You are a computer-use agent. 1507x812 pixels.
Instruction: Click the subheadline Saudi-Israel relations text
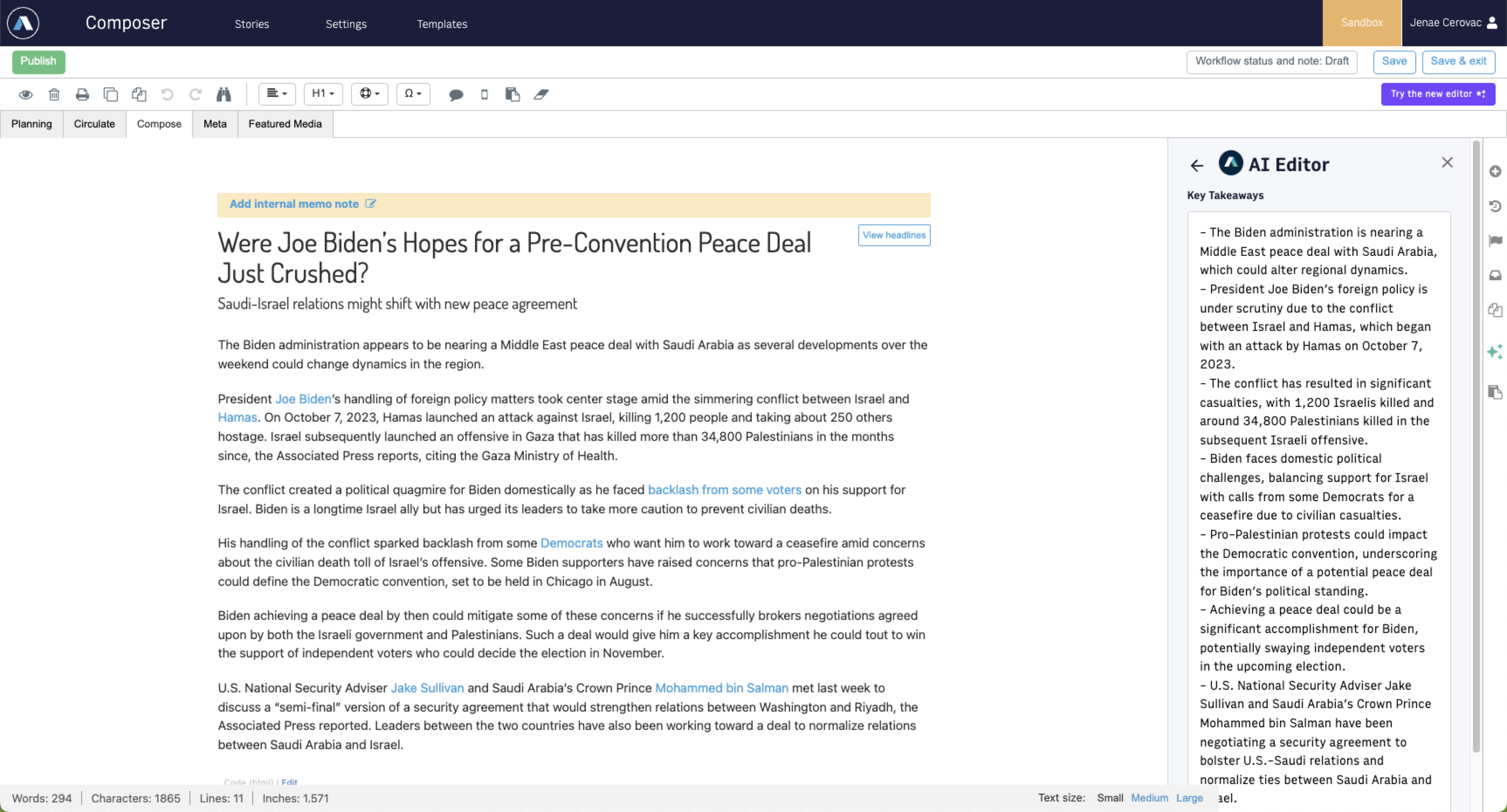pos(397,304)
